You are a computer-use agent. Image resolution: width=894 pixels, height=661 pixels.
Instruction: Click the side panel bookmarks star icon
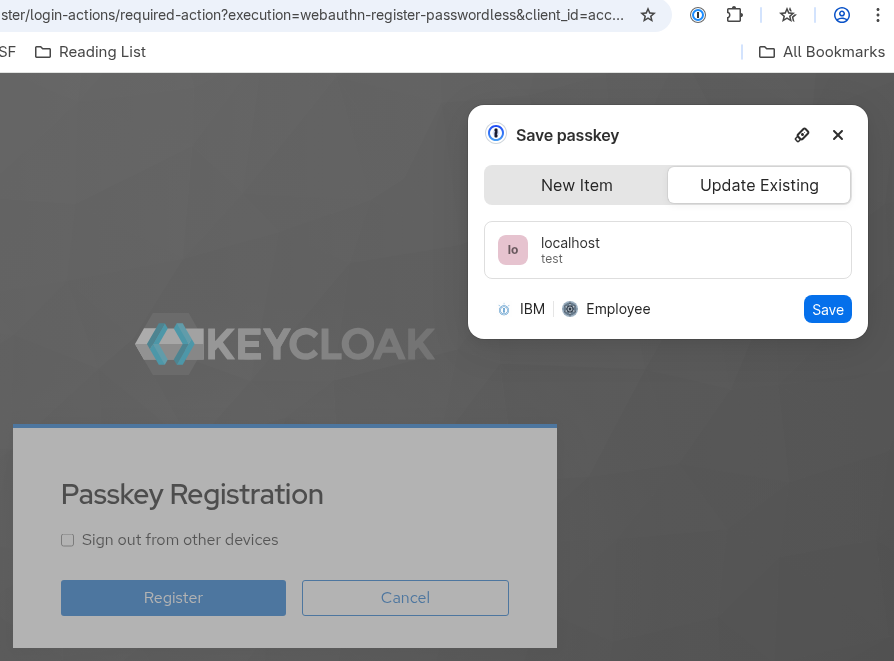(787, 15)
